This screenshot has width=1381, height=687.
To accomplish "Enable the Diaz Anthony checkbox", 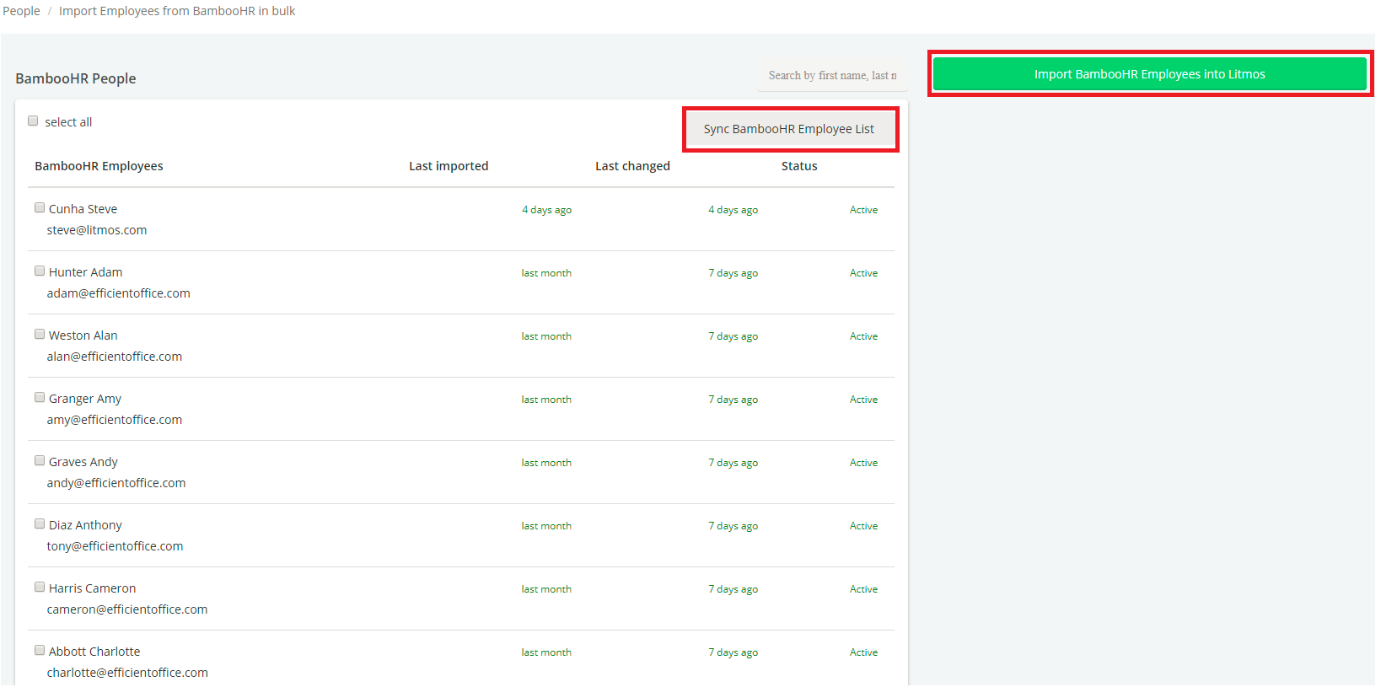I will [40, 524].
